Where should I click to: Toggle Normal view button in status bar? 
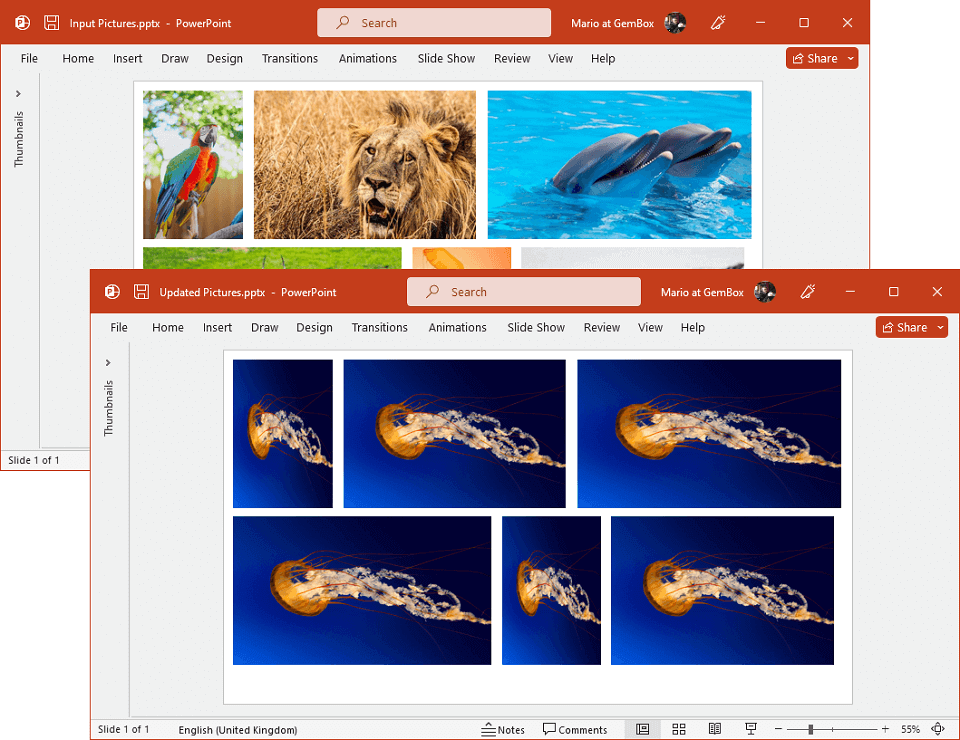[642, 729]
